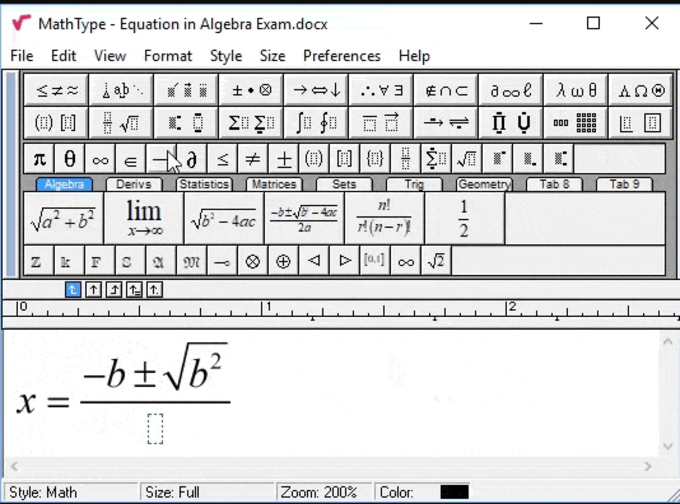Image resolution: width=680 pixels, height=504 pixels.
Task: Insert the plus-minus symbol
Action: click(284, 159)
